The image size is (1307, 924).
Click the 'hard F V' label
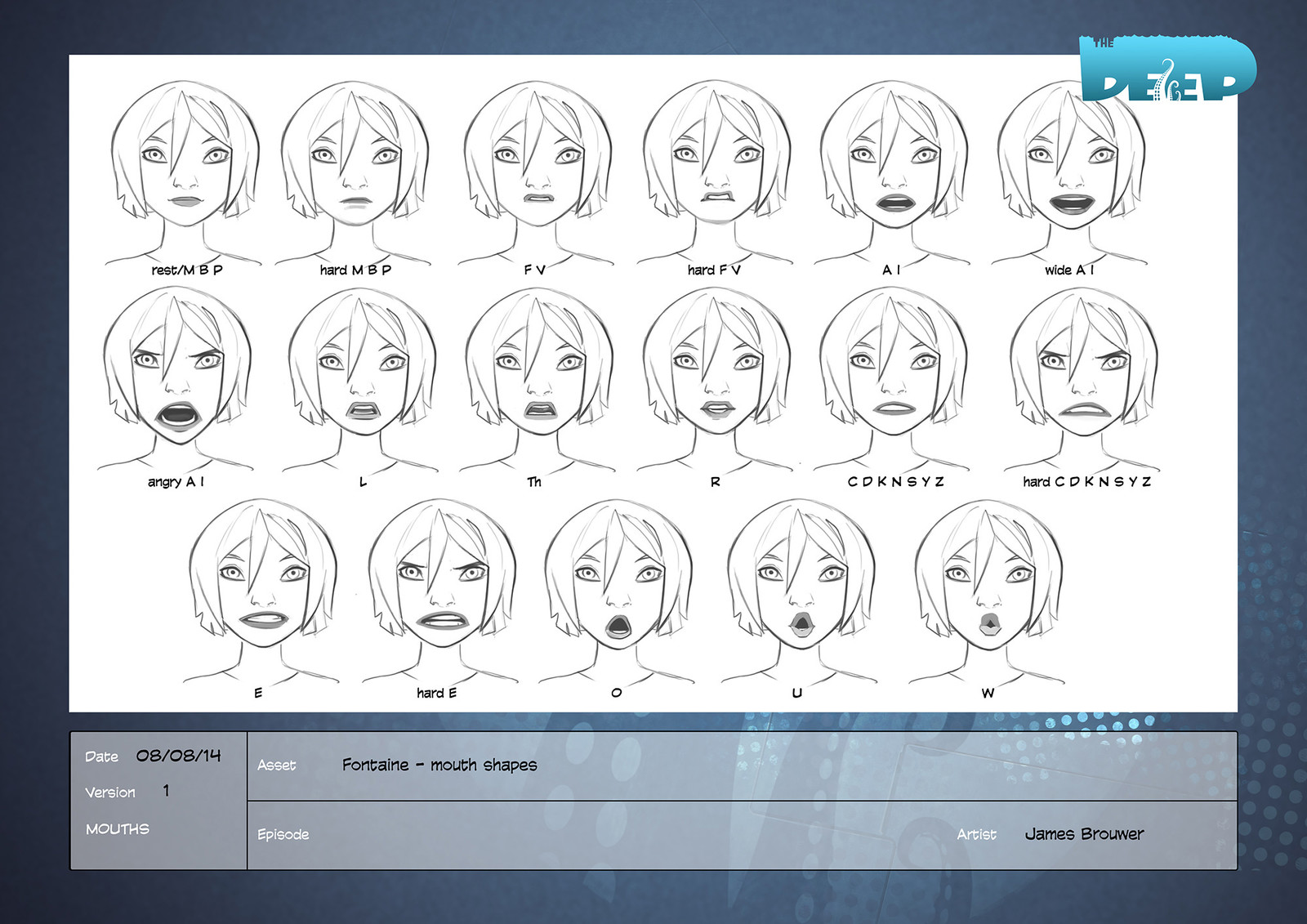pyautogui.click(x=714, y=270)
